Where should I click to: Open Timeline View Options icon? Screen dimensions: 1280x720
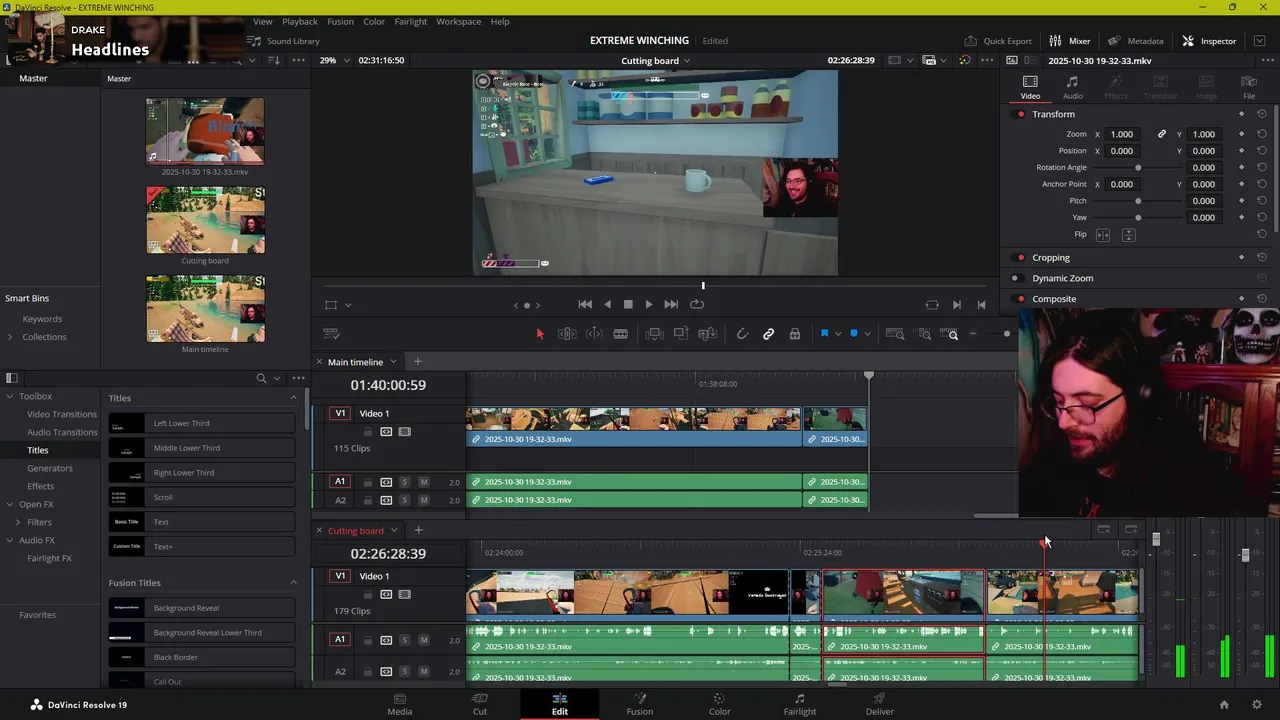coord(330,334)
